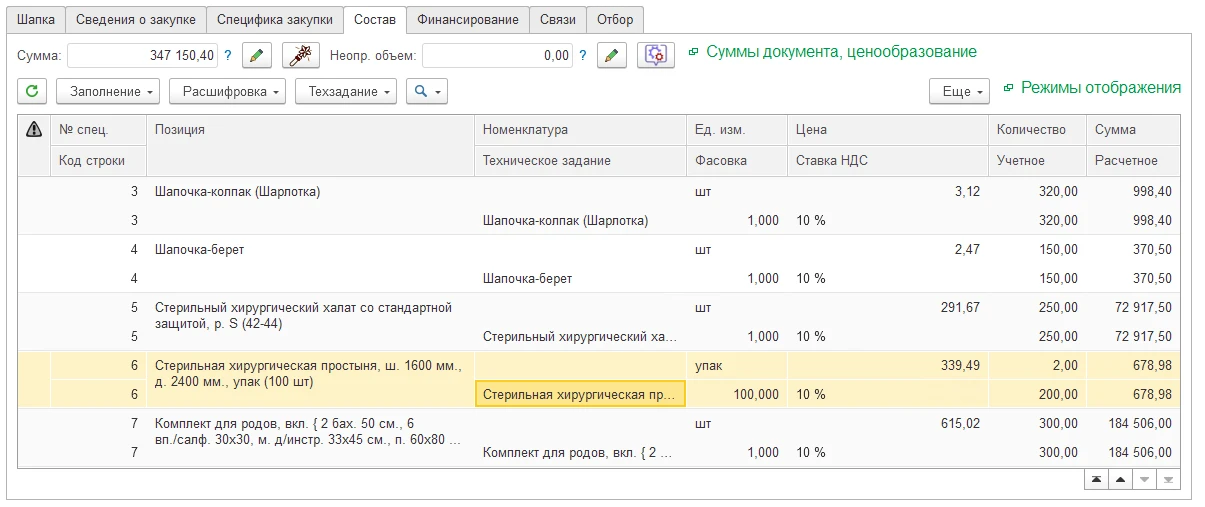
Task: Switch to the Отбор tab
Action: pos(615,19)
